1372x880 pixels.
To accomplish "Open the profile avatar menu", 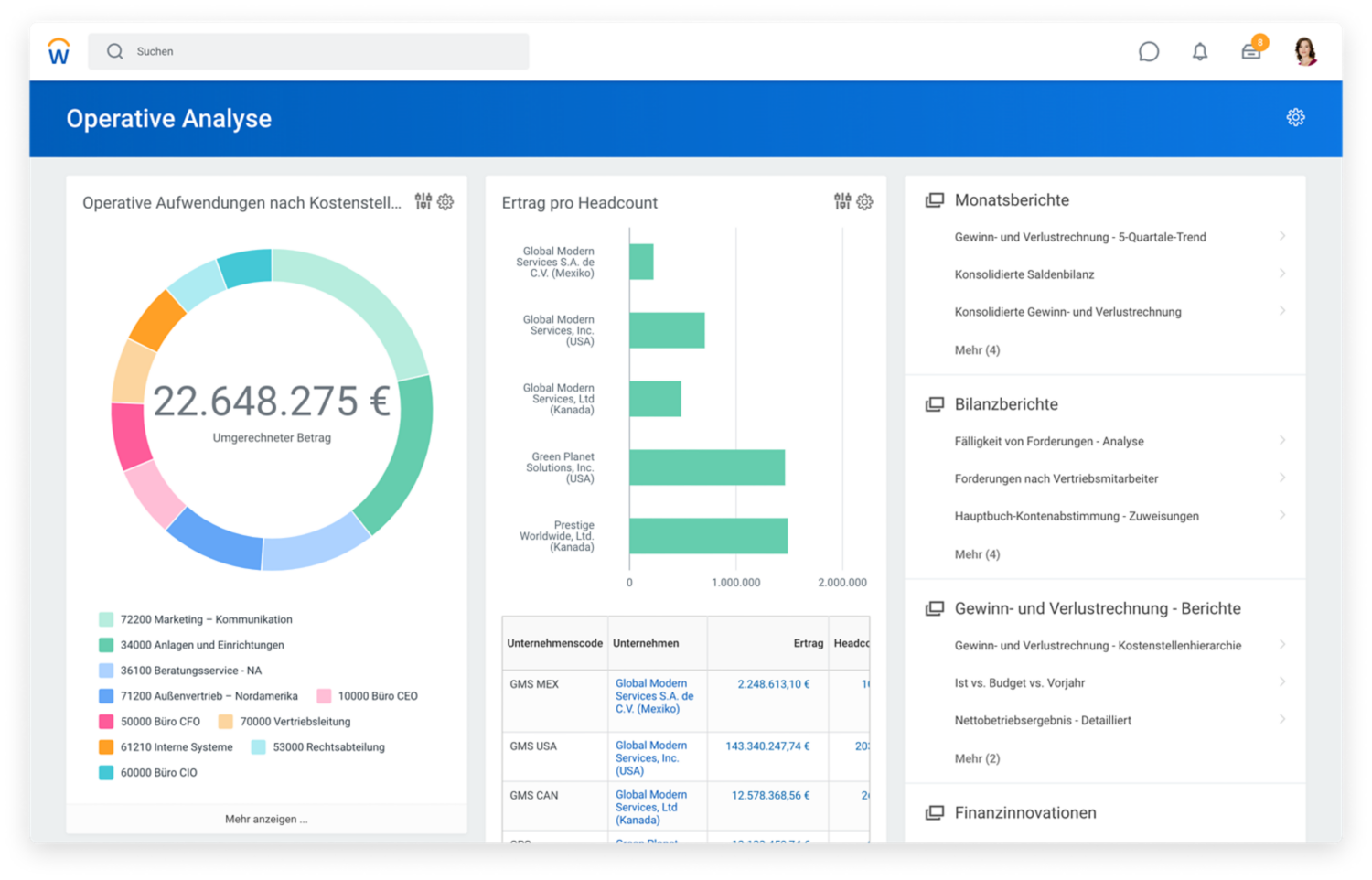I will coord(1305,52).
